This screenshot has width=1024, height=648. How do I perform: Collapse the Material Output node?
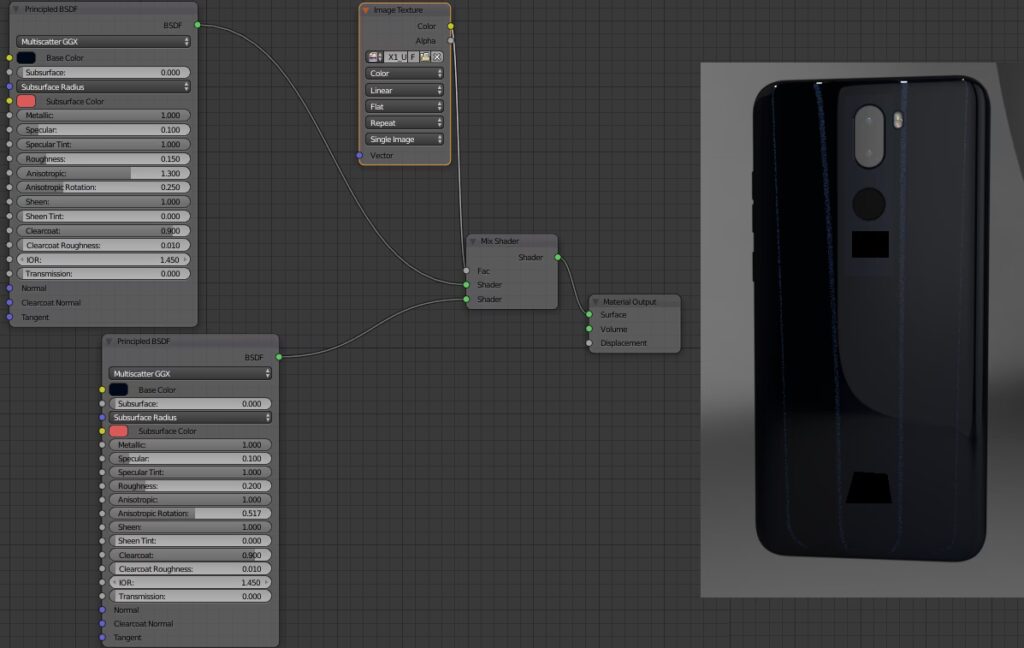click(x=596, y=301)
